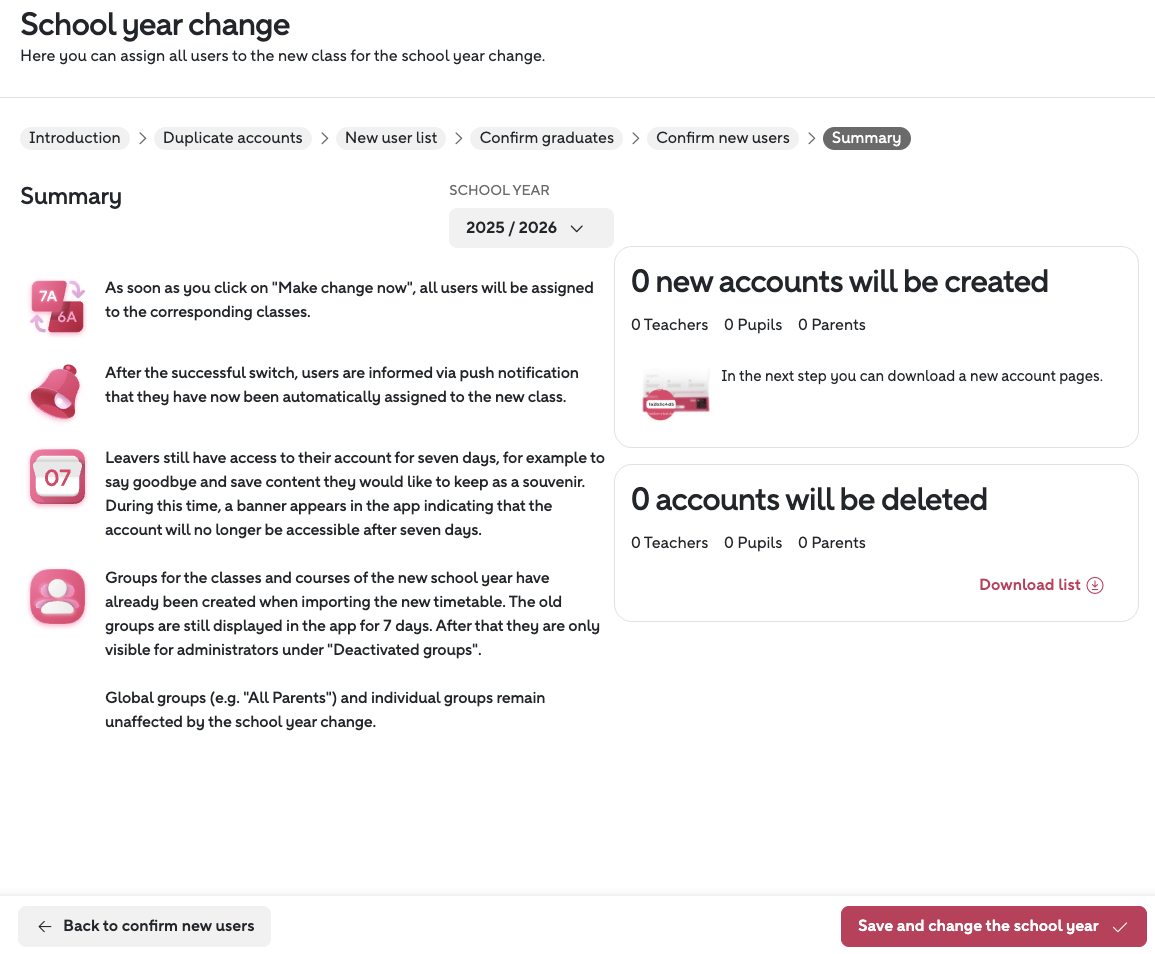Viewport: 1155px width, 954px height.
Task: Select the Confirm new users step
Action: (723, 138)
